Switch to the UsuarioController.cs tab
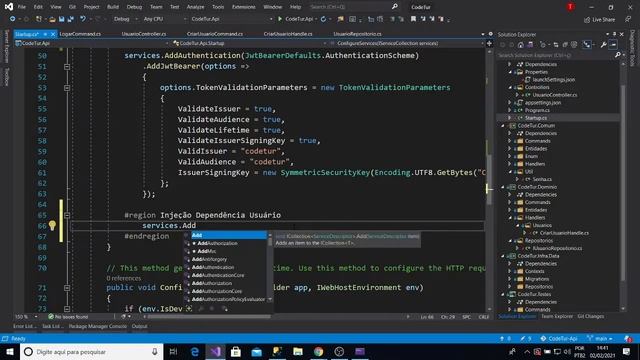 click(x=144, y=34)
